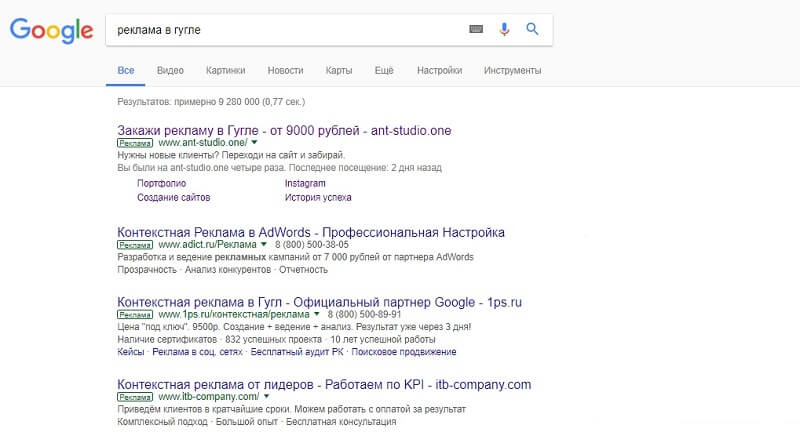
Task: Expand arrow next to www.adict.ru/Реклама
Action: (x=264, y=244)
